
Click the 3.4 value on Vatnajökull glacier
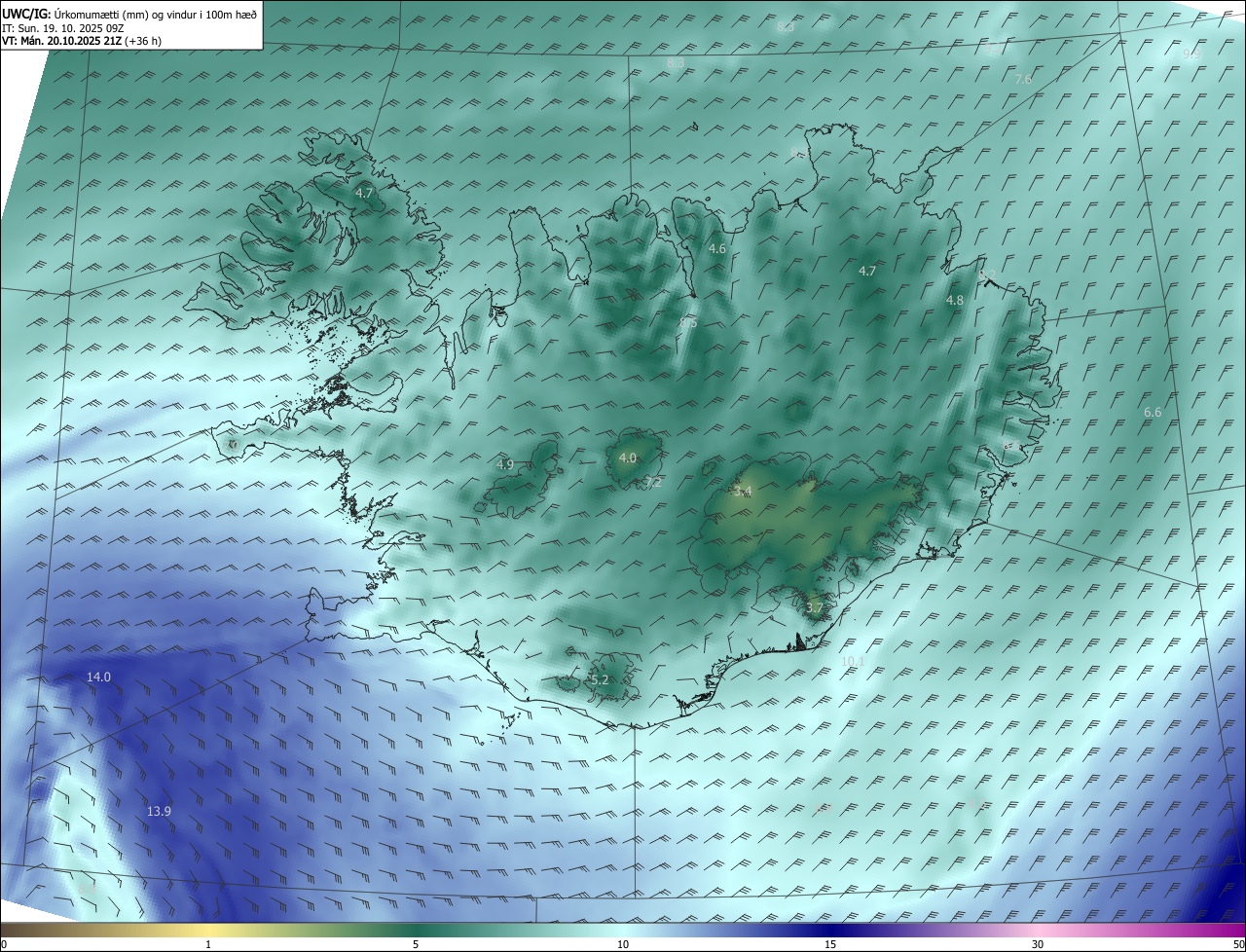point(743,492)
